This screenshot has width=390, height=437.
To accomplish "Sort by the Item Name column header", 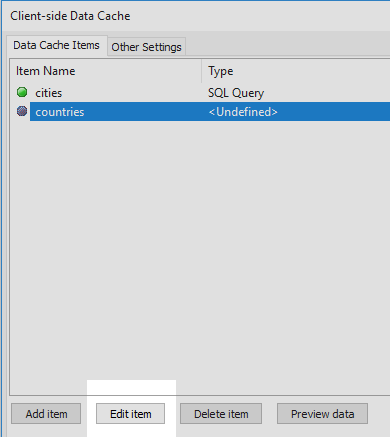I will pos(106,71).
